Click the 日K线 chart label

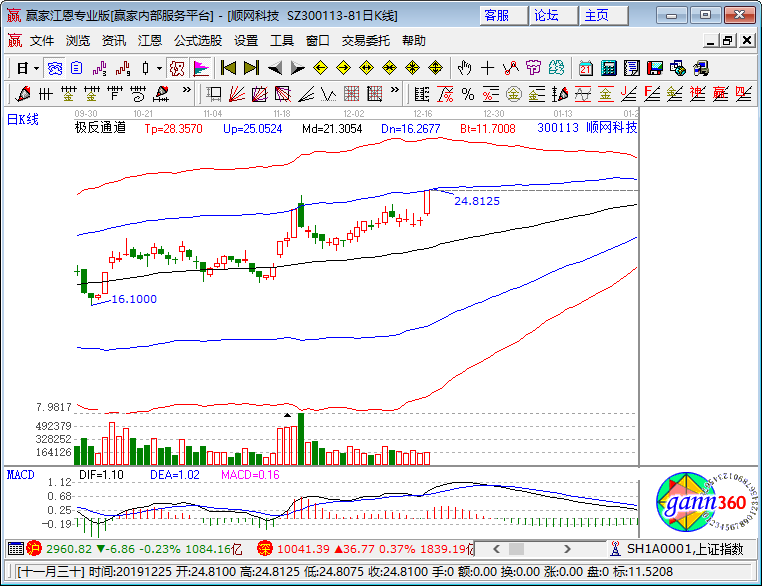click(x=22, y=120)
